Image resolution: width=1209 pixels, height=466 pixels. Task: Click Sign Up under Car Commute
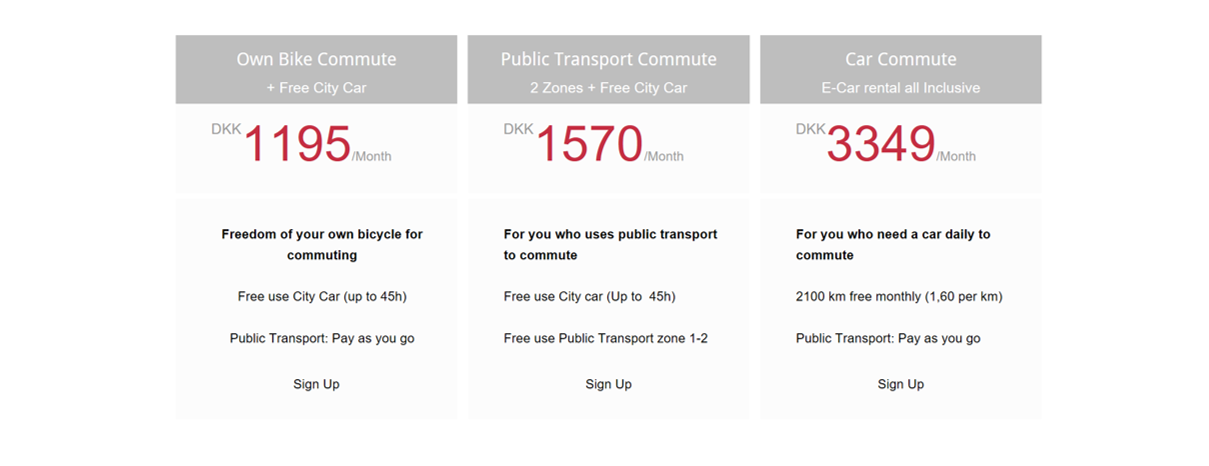900,384
